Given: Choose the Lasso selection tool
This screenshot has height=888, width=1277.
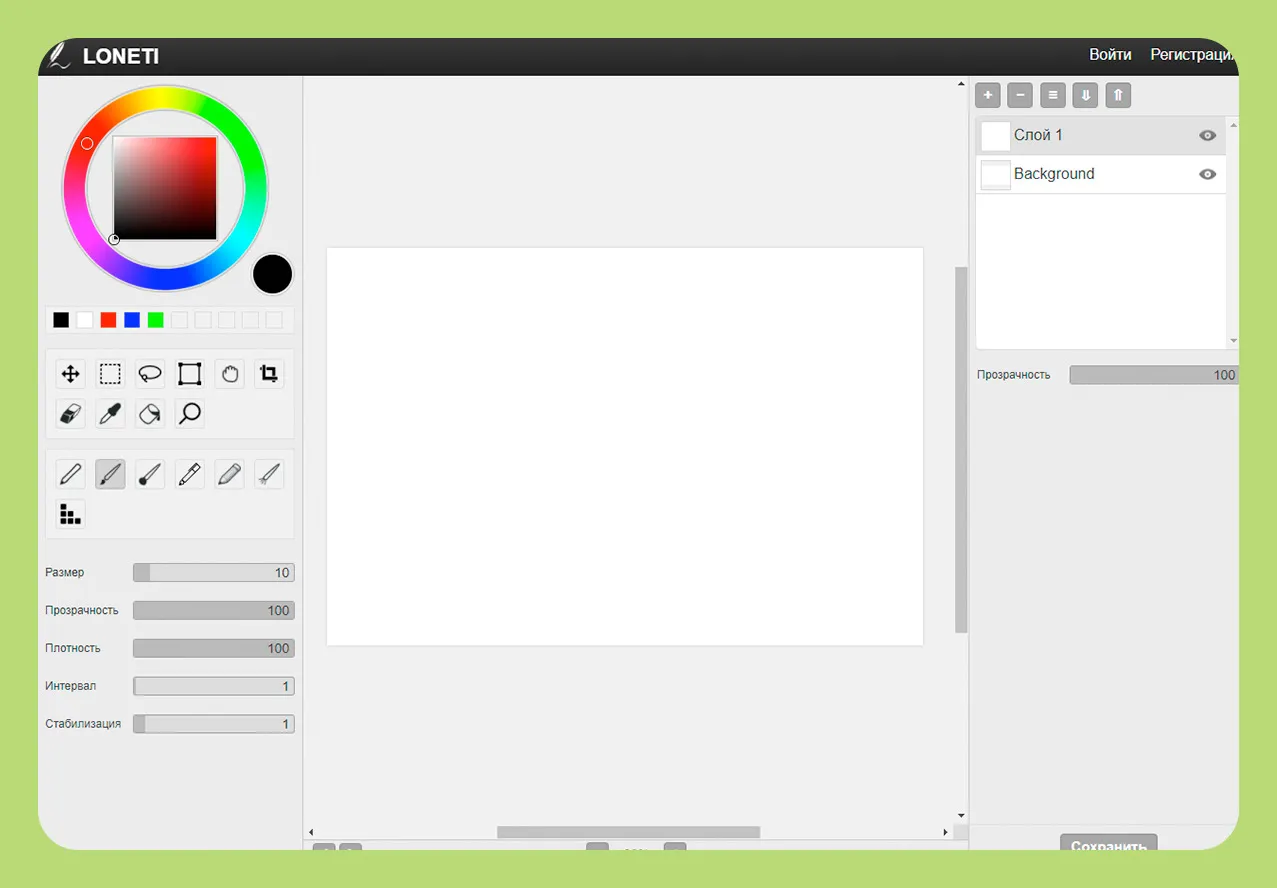Looking at the screenshot, I should 150,374.
